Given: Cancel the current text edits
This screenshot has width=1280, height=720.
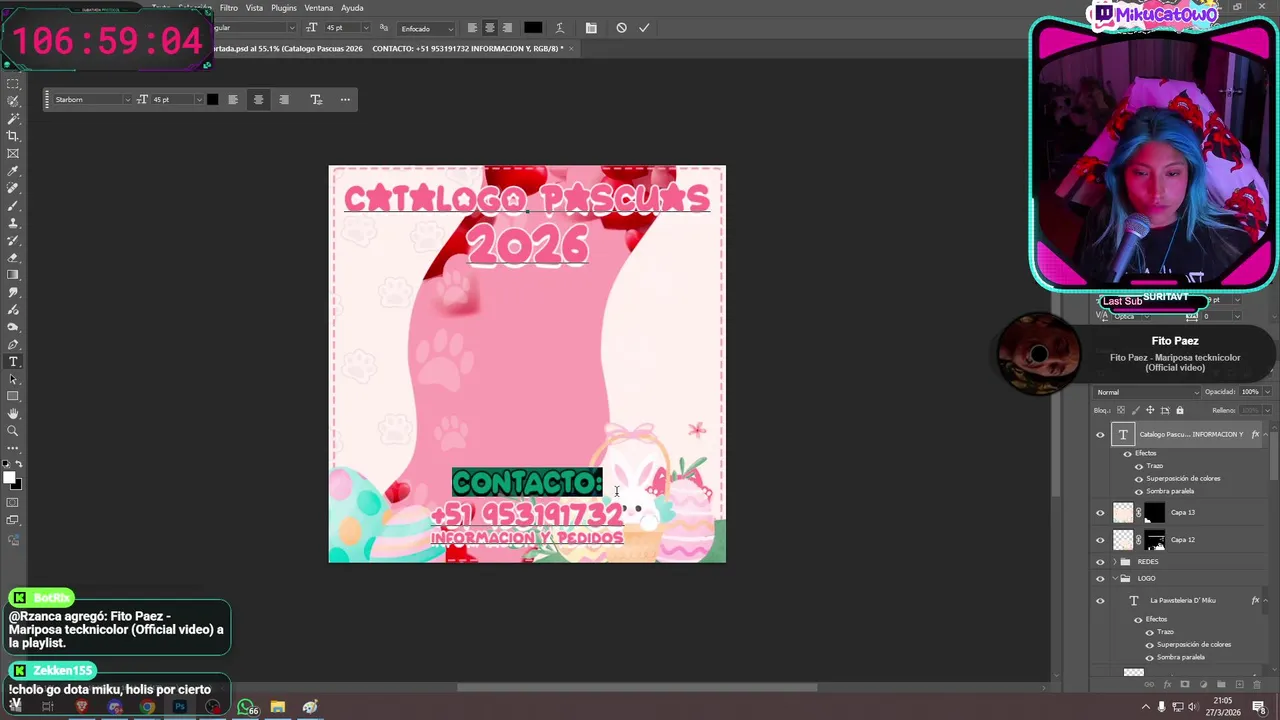Looking at the screenshot, I should 621,28.
